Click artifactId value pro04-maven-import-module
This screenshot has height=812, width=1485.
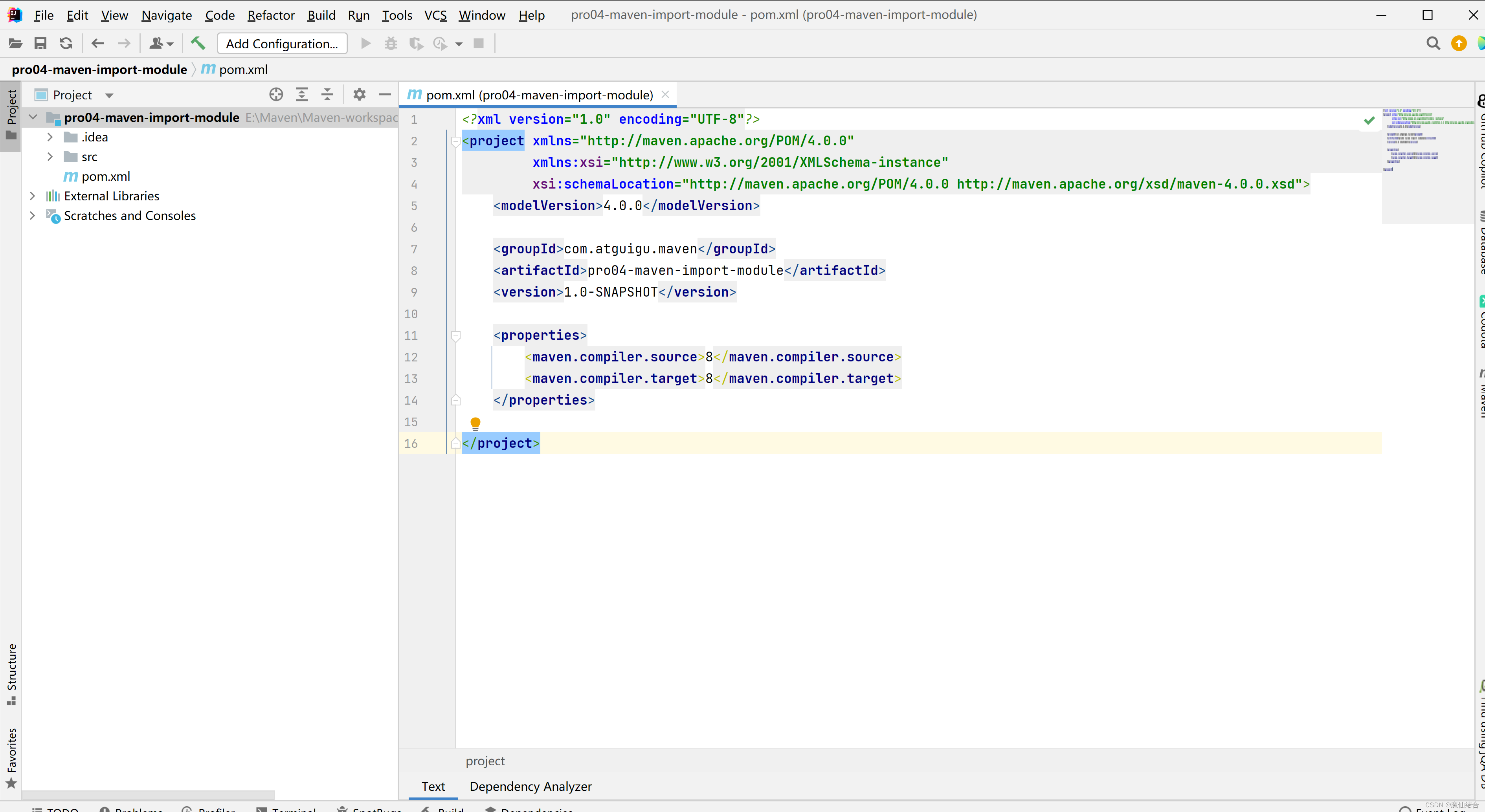tap(685, 271)
